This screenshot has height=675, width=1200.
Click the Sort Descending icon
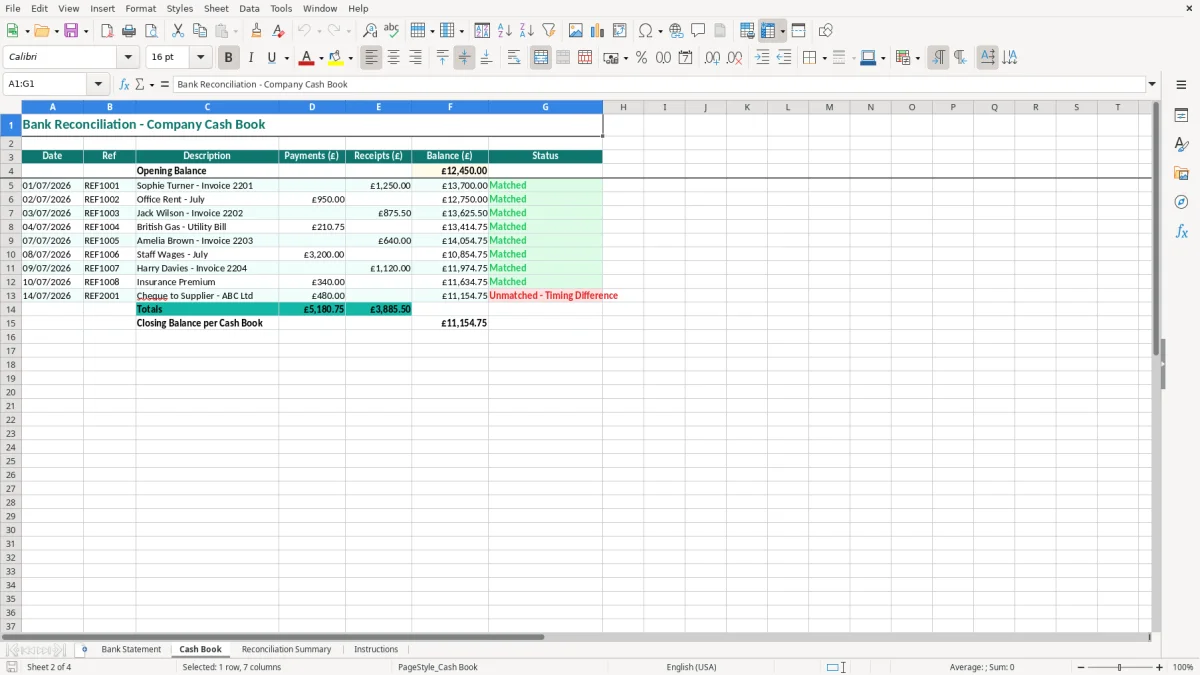tap(527, 31)
